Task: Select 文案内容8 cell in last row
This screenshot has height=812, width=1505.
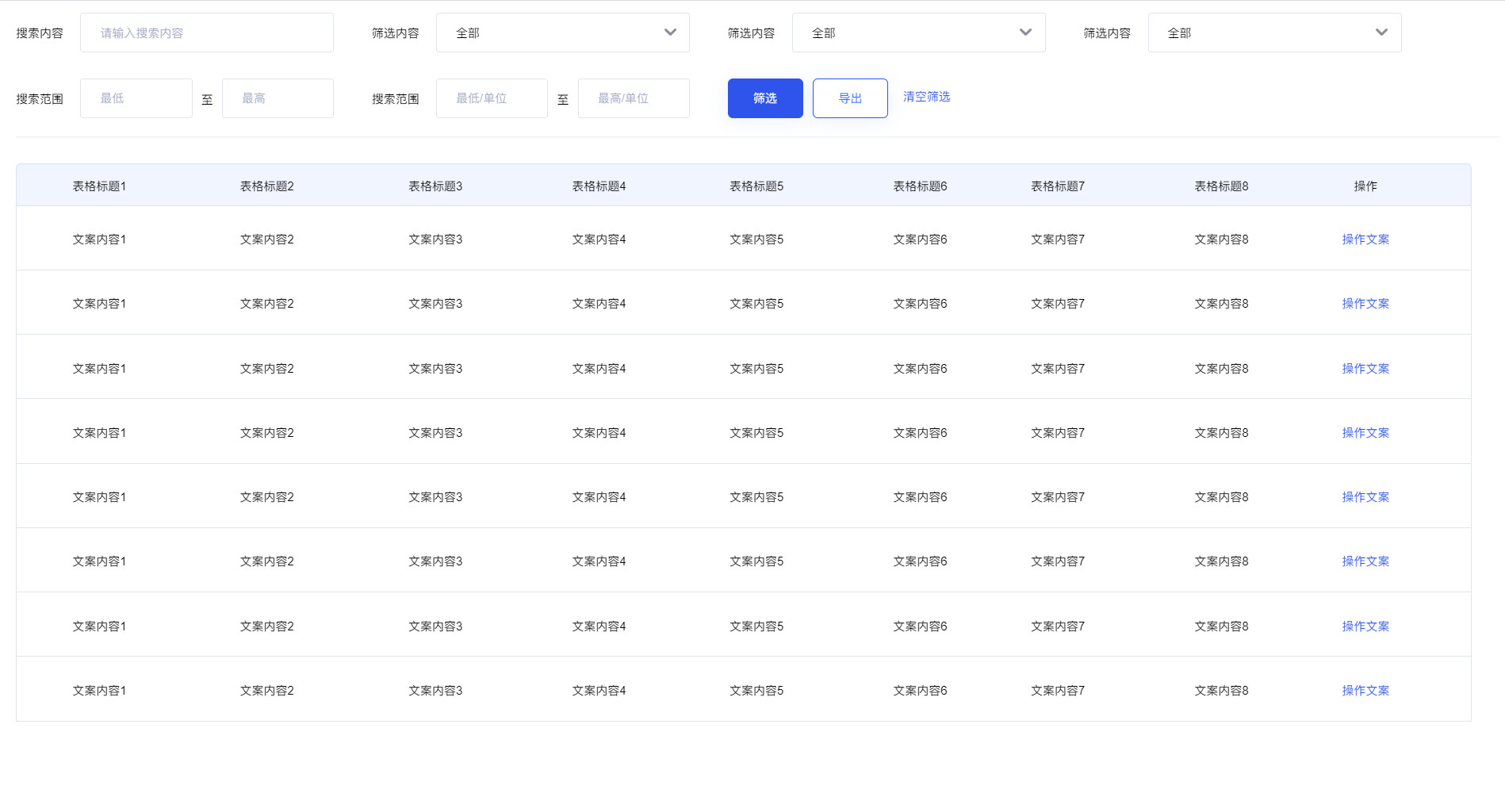Action: tap(1221, 691)
